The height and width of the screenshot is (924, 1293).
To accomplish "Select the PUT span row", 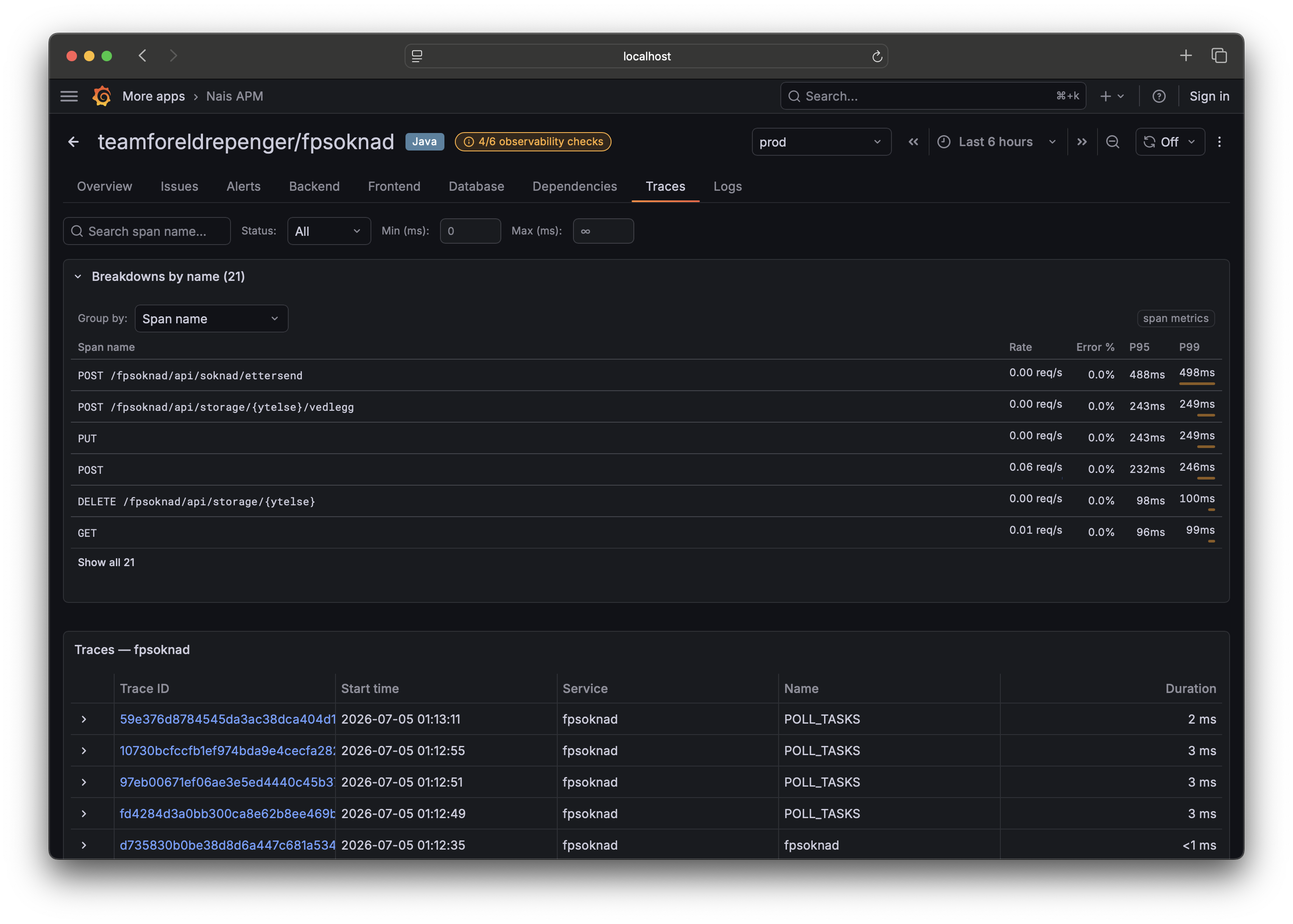I will coord(646,438).
